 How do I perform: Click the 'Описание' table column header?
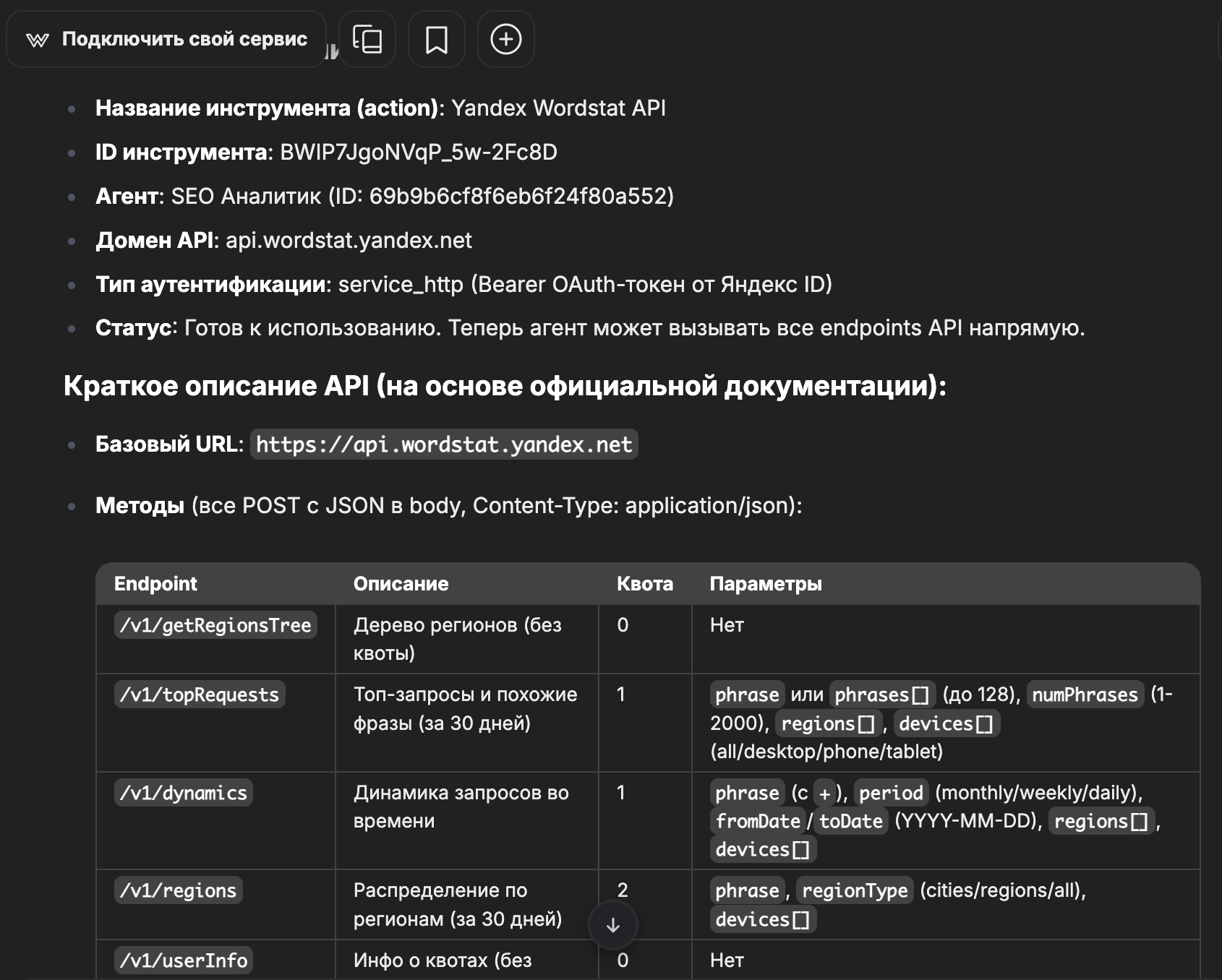pyautogui.click(x=401, y=584)
